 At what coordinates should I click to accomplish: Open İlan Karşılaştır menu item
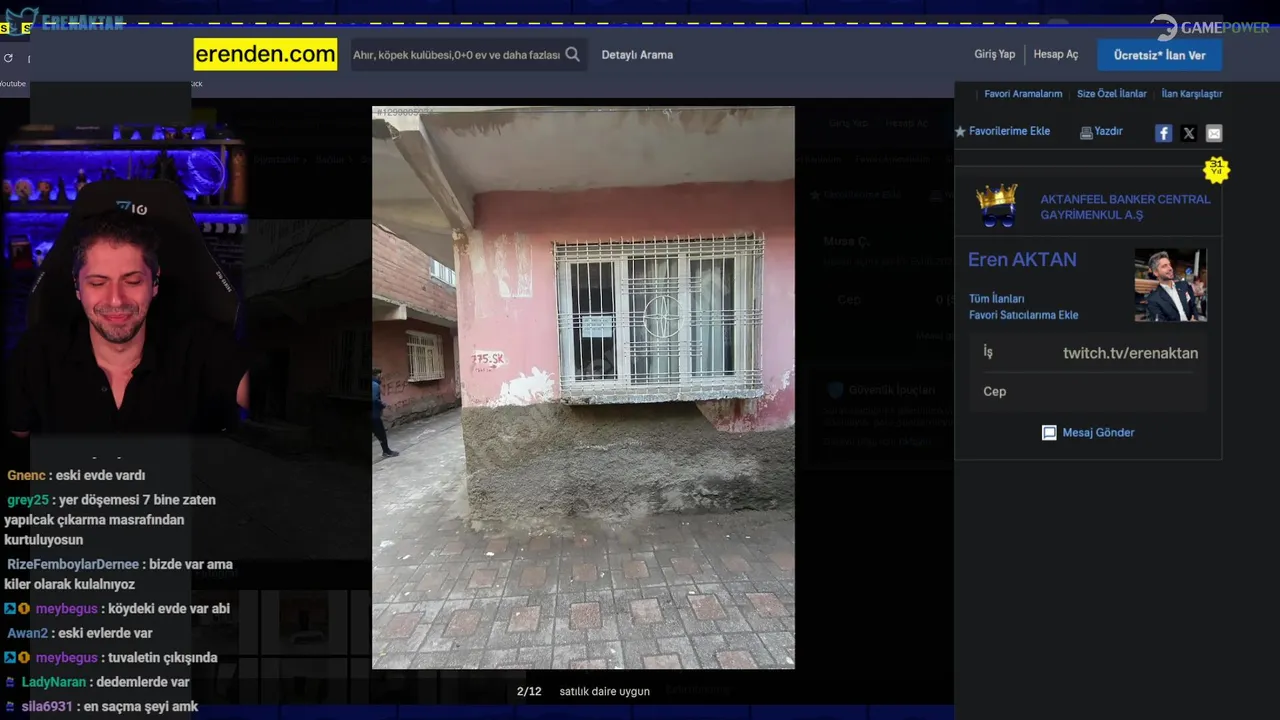[1192, 94]
